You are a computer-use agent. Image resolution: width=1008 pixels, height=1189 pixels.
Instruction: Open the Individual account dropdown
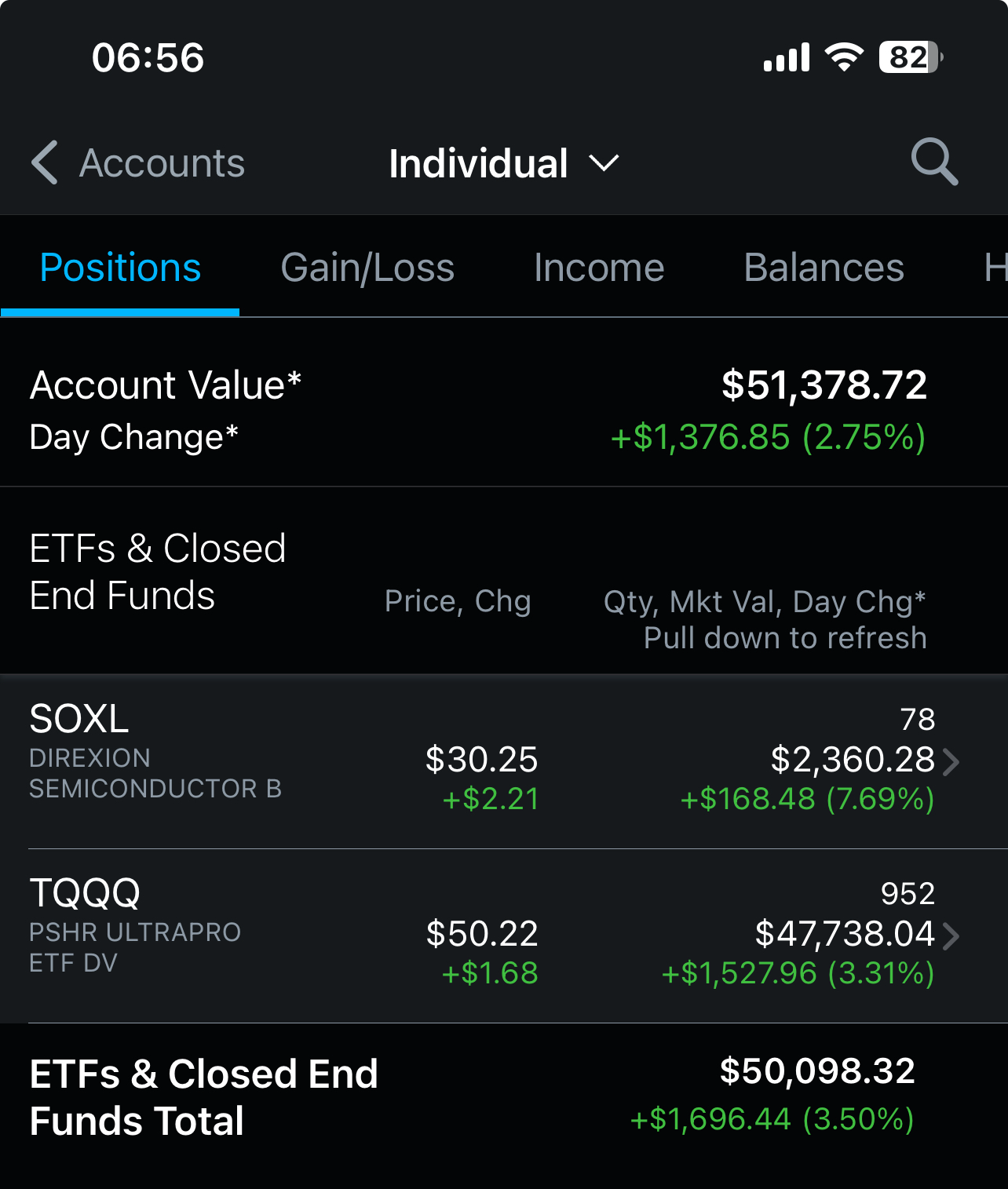pos(504,163)
